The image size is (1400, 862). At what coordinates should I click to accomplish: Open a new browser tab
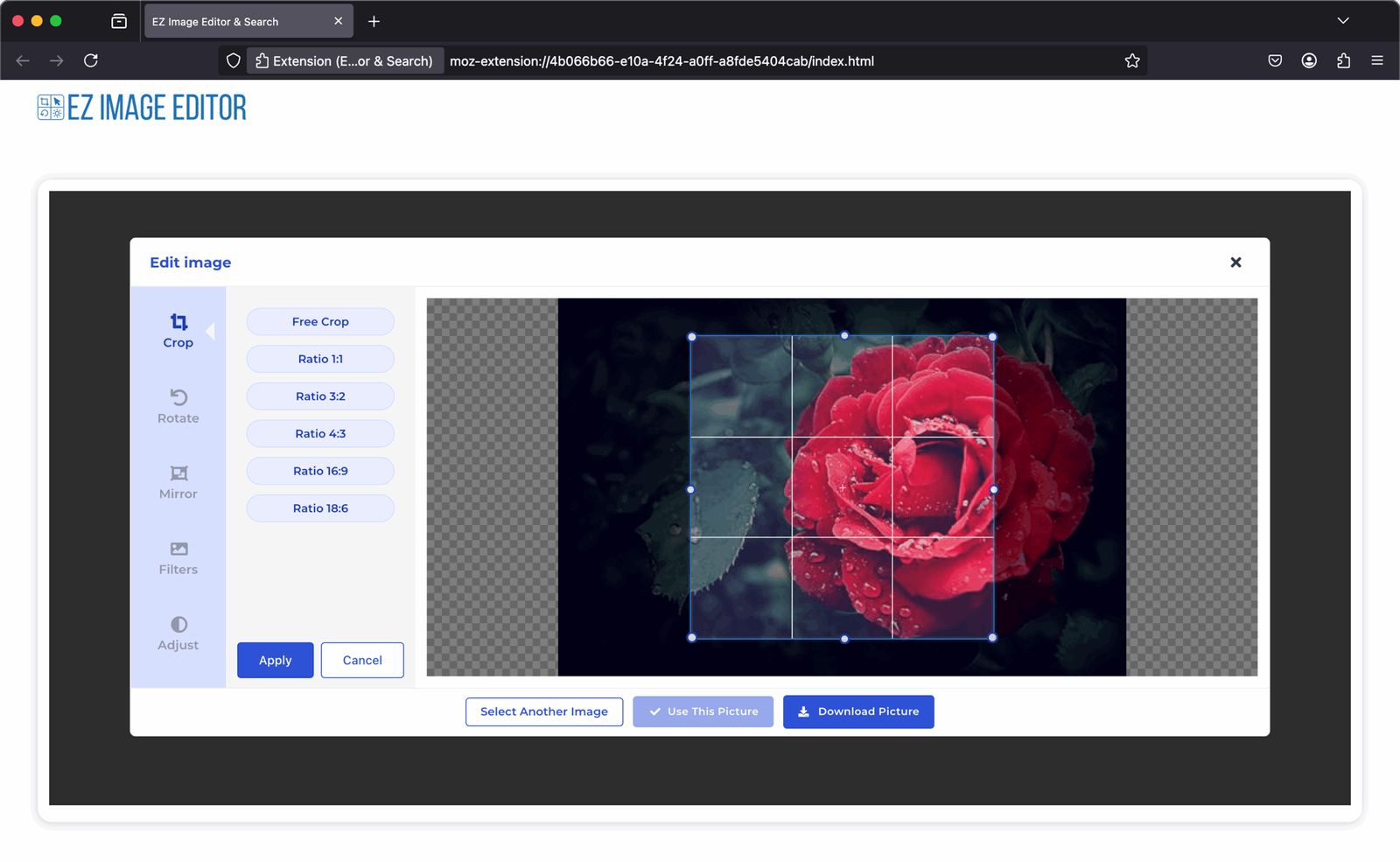(374, 22)
